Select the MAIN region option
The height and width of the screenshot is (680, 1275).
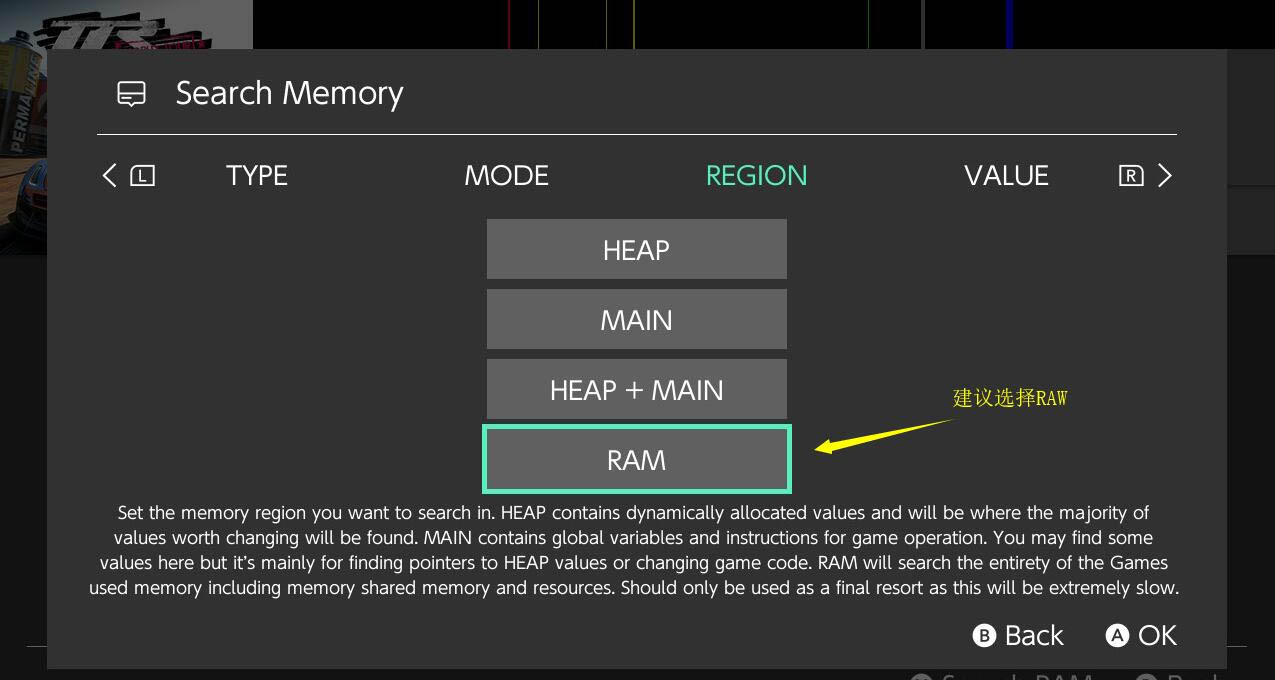coord(636,320)
